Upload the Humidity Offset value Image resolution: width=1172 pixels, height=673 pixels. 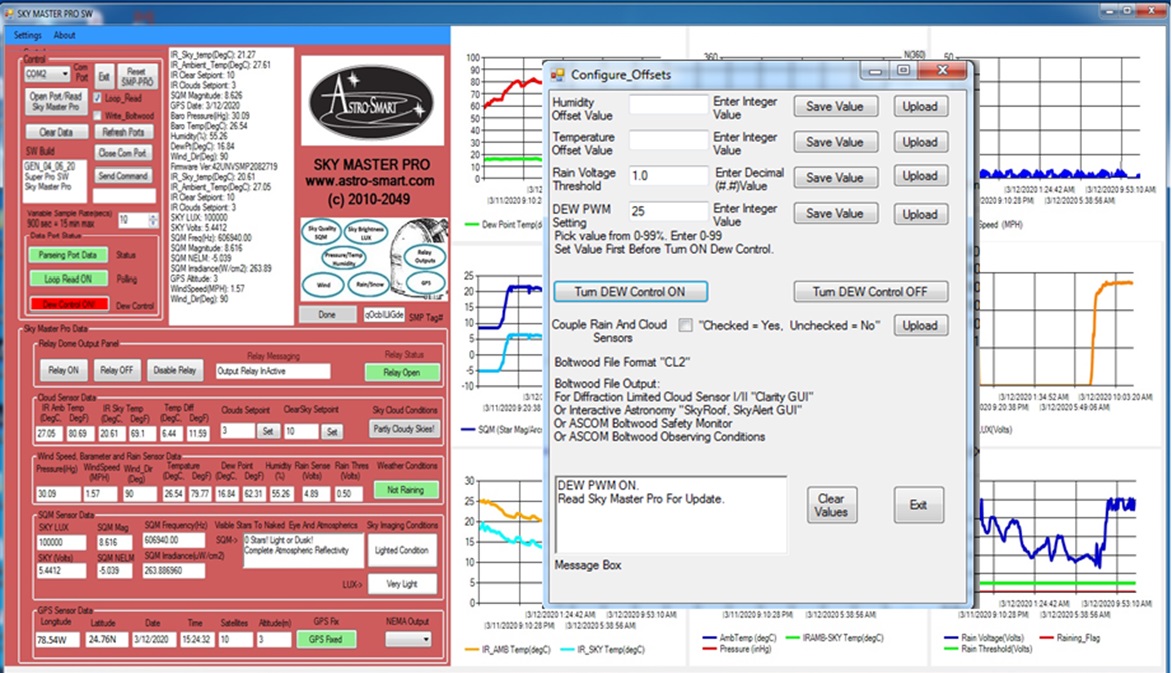(x=920, y=106)
